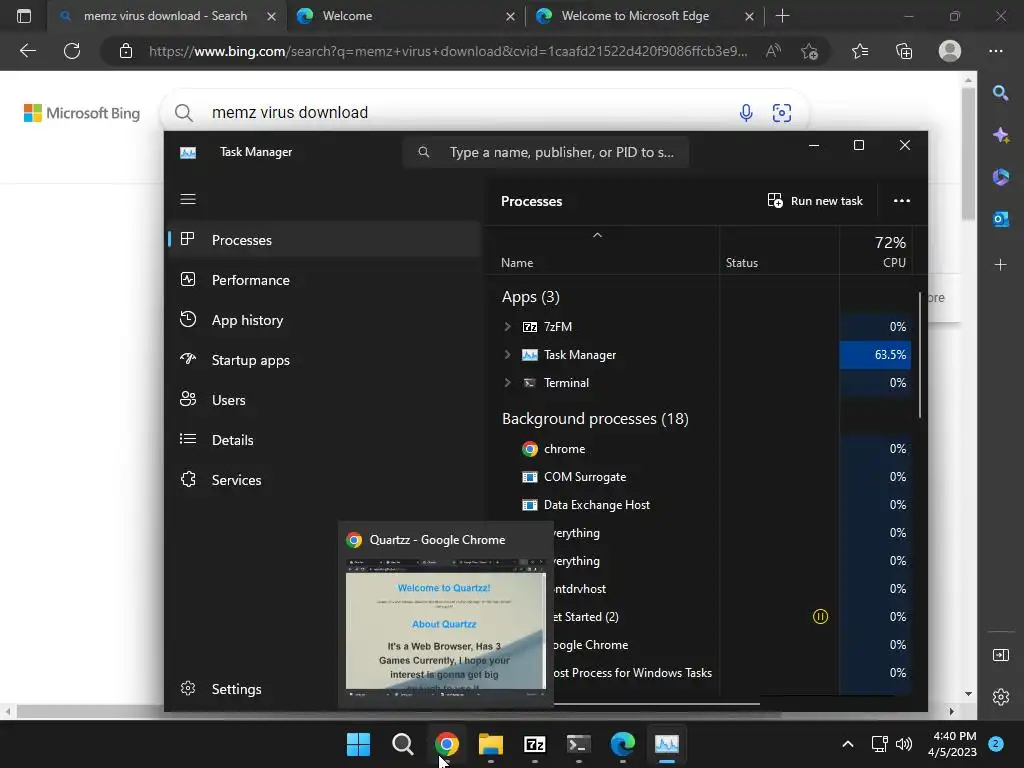Screen dimensions: 1024x768
Task: Open File Explorer from taskbar
Action: (x=490, y=744)
